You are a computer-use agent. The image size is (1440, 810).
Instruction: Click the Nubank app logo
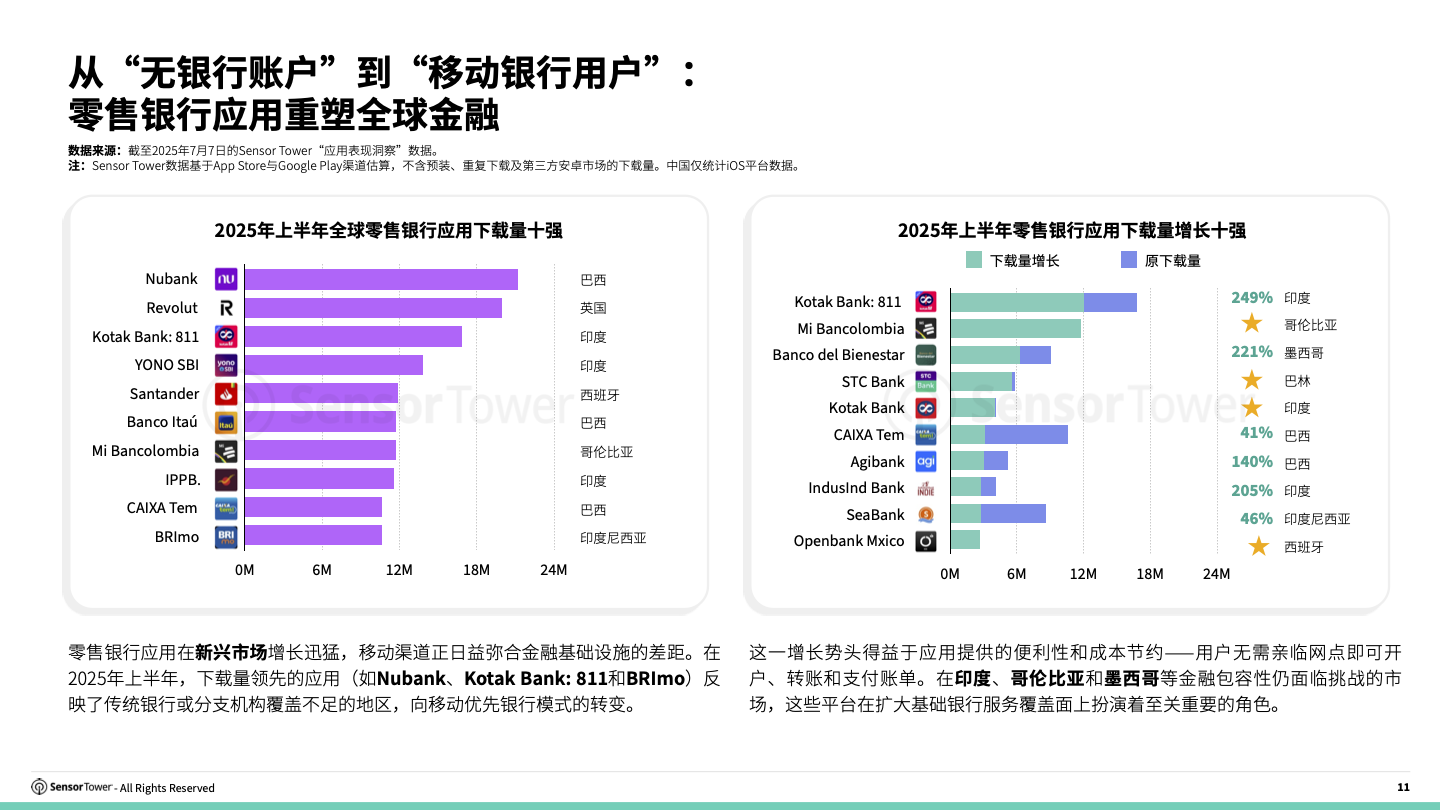(x=226, y=279)
